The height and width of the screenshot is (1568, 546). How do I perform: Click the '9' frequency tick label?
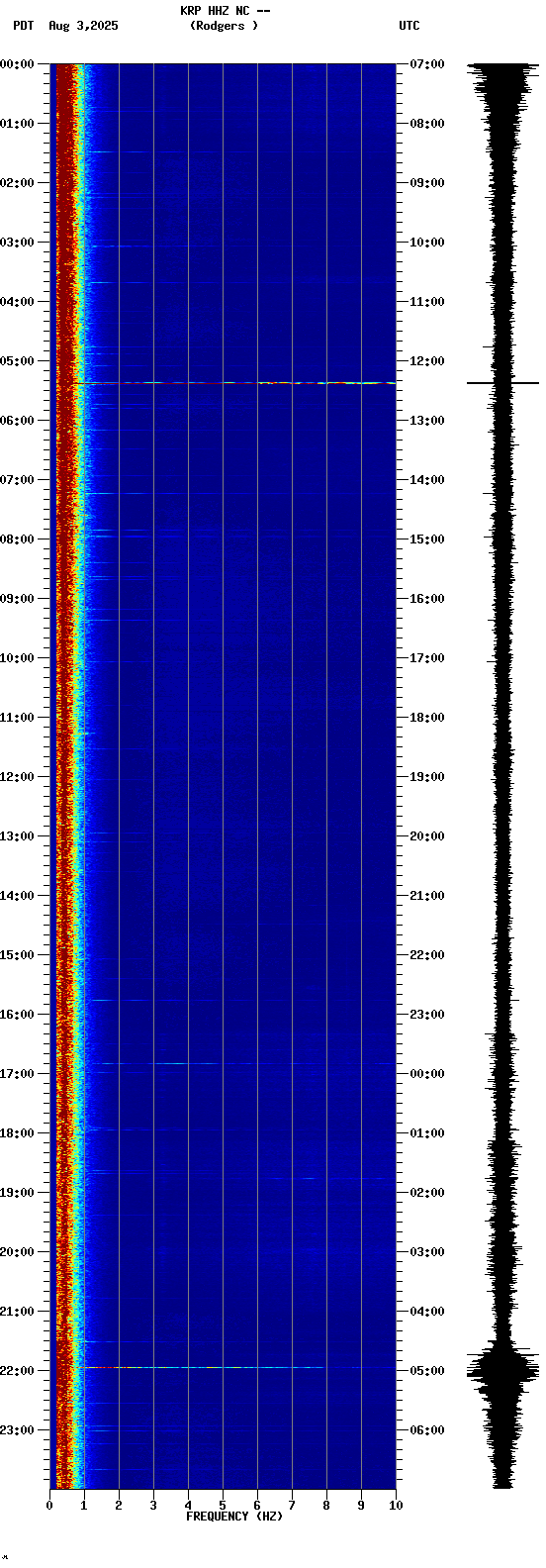[361, 1506]
